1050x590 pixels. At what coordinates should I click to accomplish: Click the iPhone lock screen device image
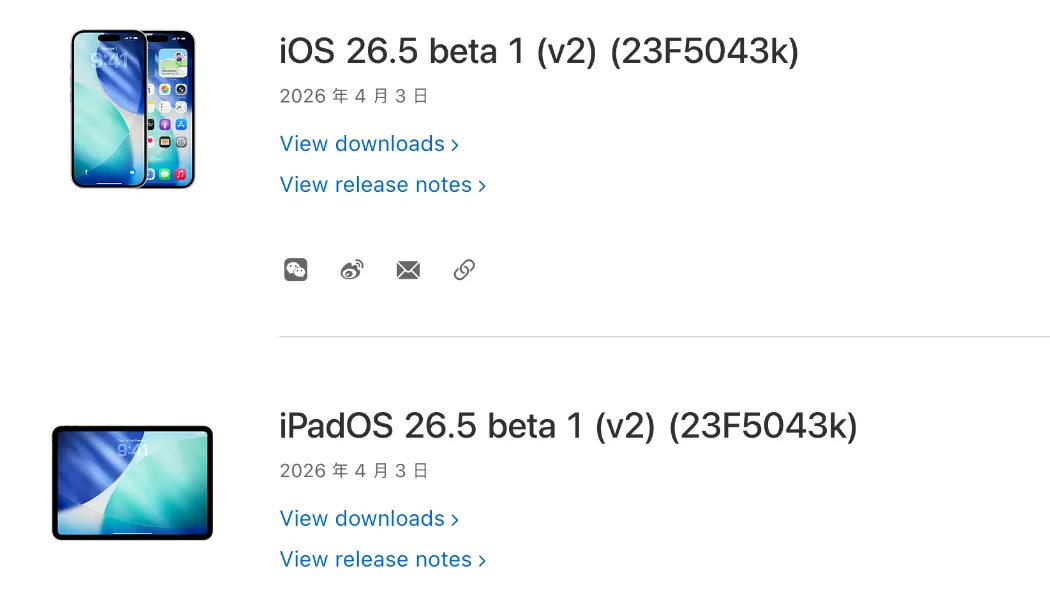105,108
